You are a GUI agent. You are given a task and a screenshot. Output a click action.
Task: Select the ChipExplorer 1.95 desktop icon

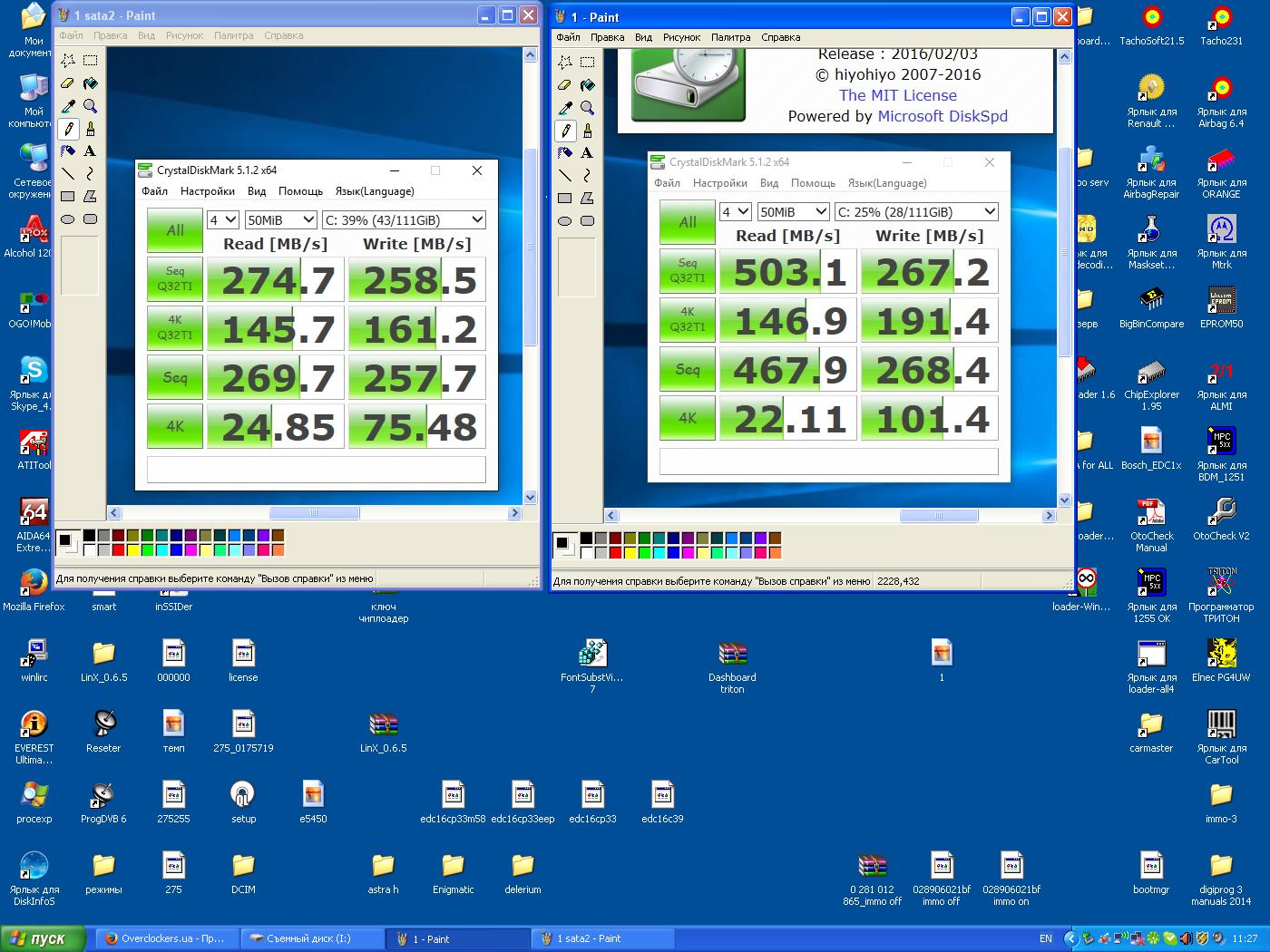pos(1151,384)
